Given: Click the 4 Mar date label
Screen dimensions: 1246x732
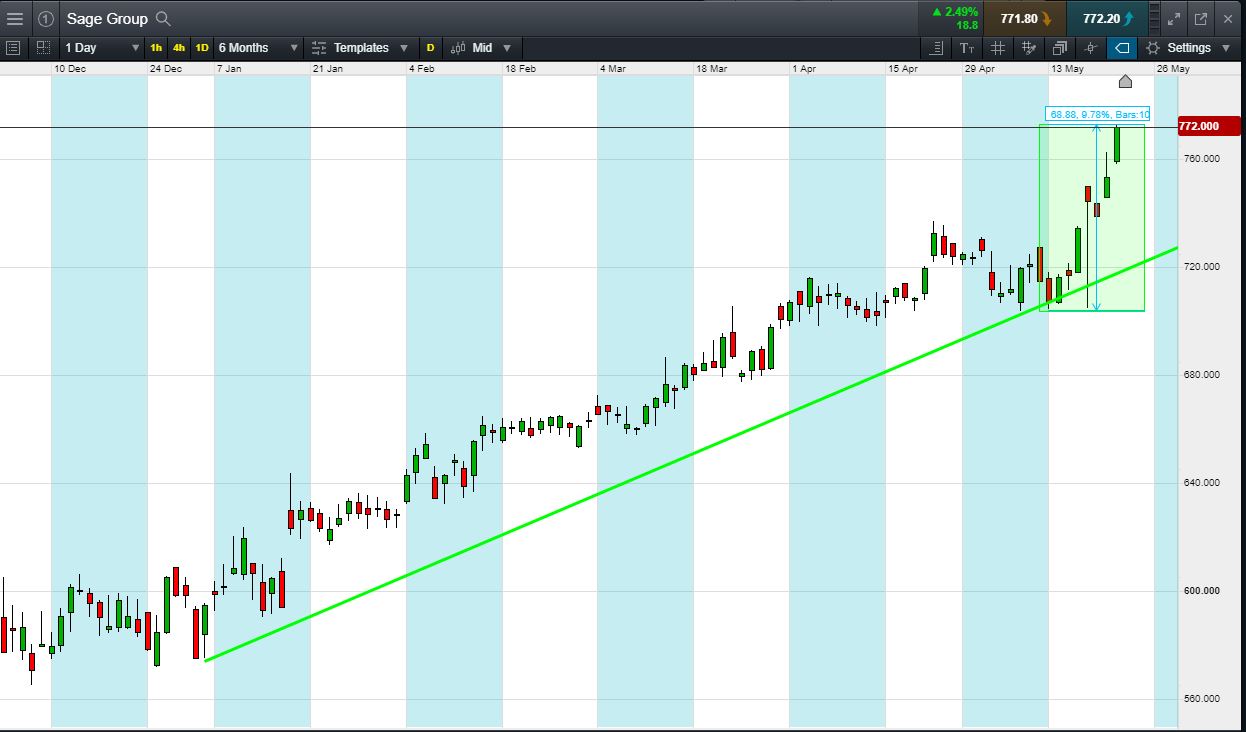Looking at the screenshot, I should coord(613,69).
